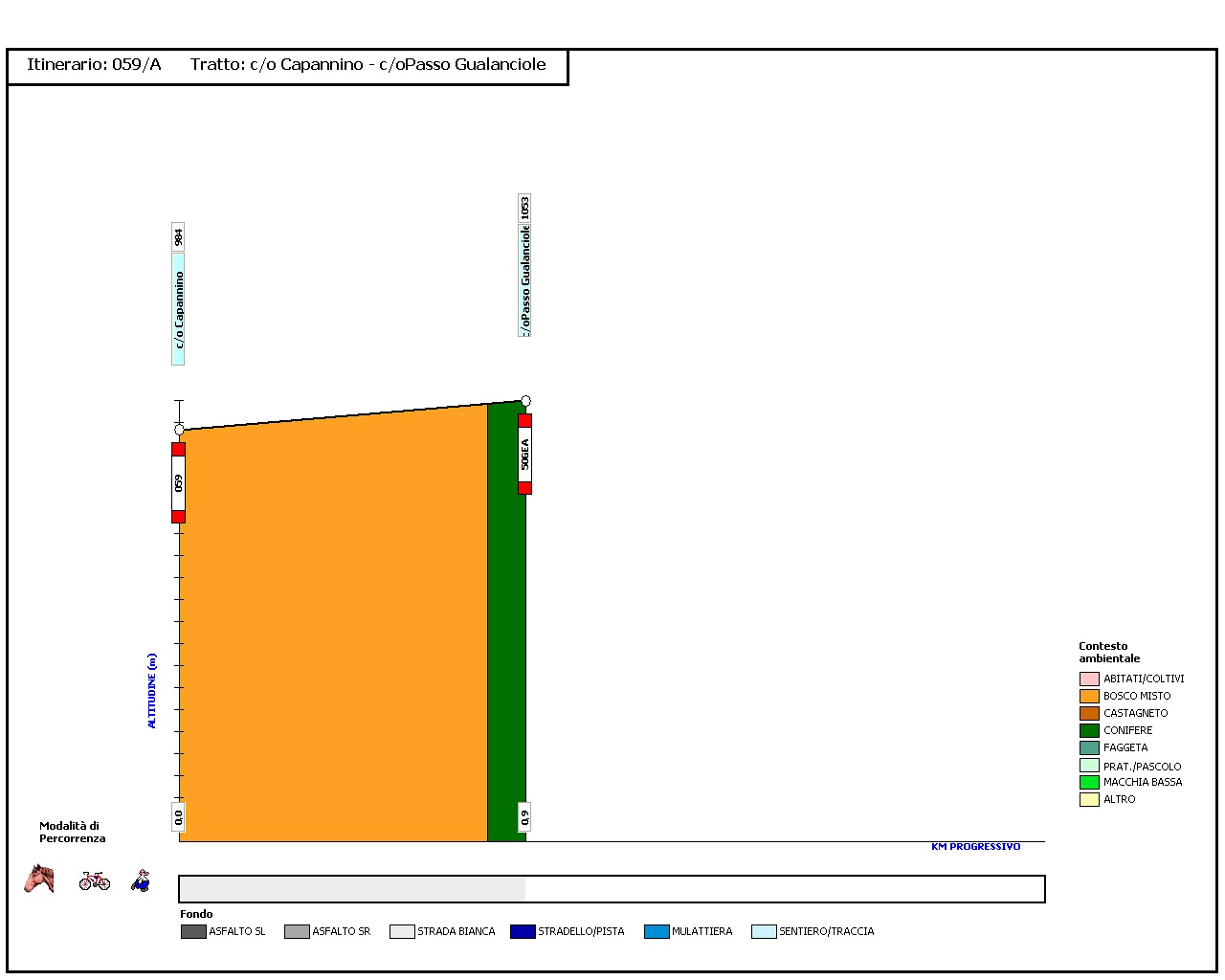Image resolution: width=1225 pixels, height=980 pixels.
Task: Select the end waypoint circle at Passo Gualanciole
Action: click(x=525, y=401)
